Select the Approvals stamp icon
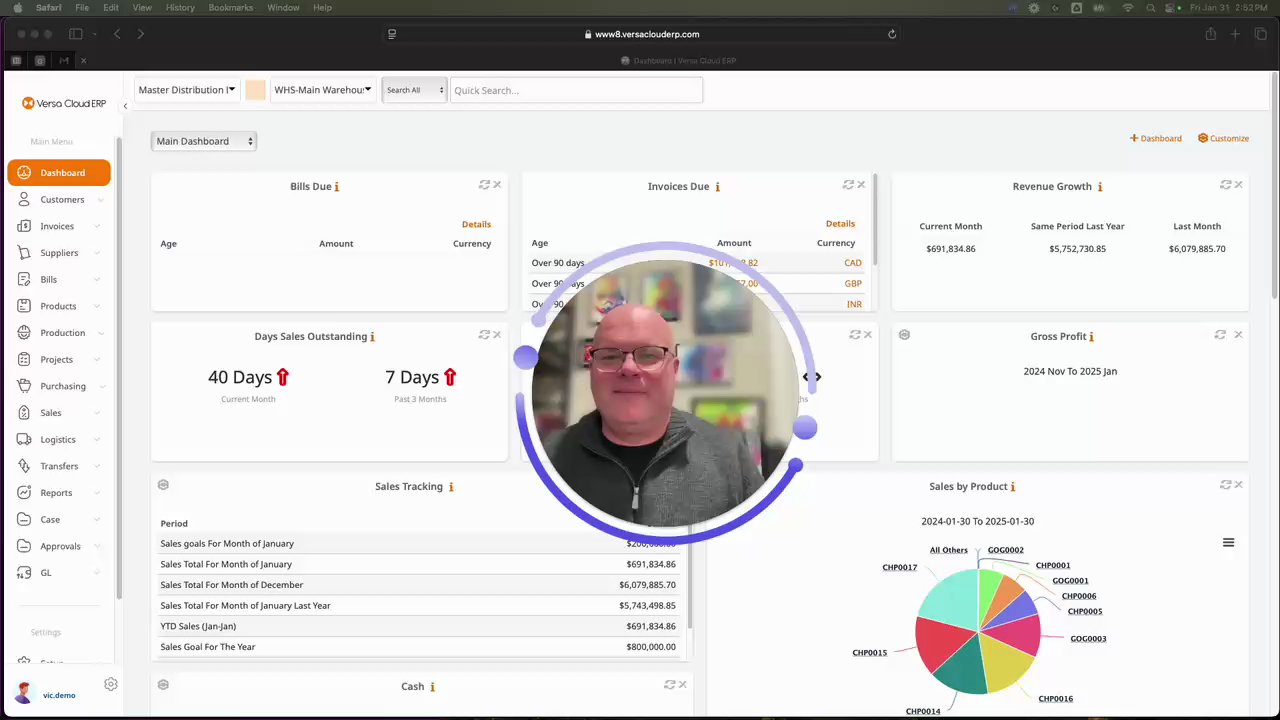This screenshot has height=720, width=1280. [25, 546]
